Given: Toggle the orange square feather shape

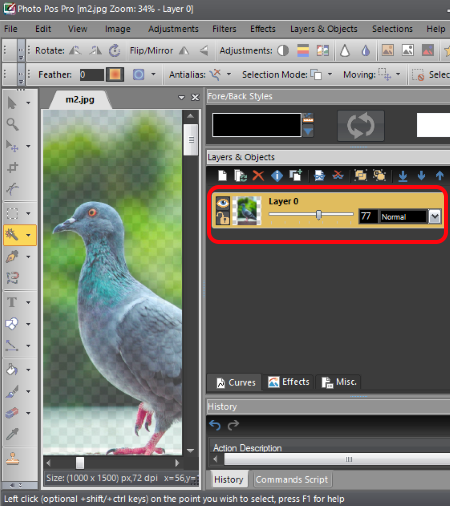Looking at the screenshot, I should tap(115, 74).
